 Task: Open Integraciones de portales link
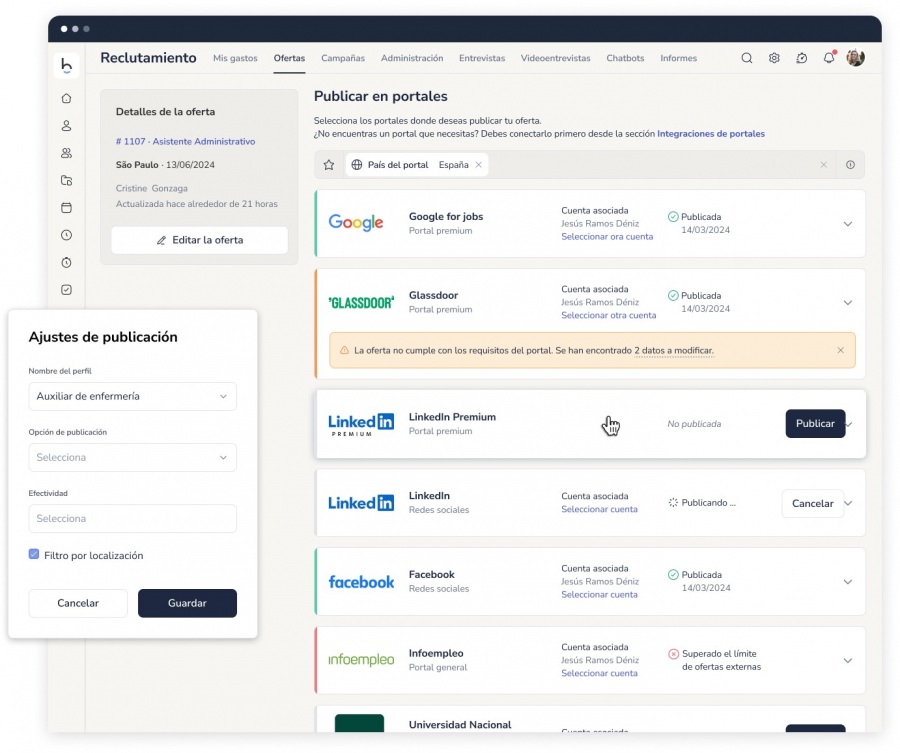click(x=711, y=134)
